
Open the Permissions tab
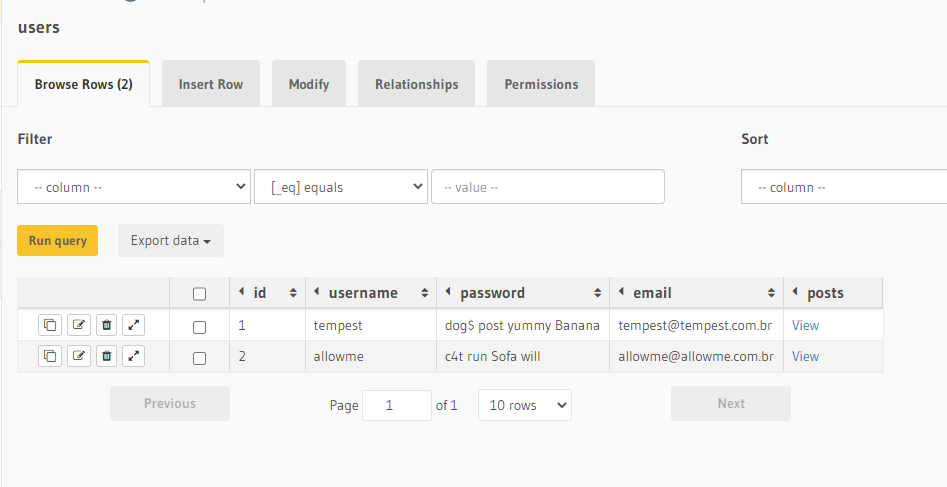[x=541, y=84]
